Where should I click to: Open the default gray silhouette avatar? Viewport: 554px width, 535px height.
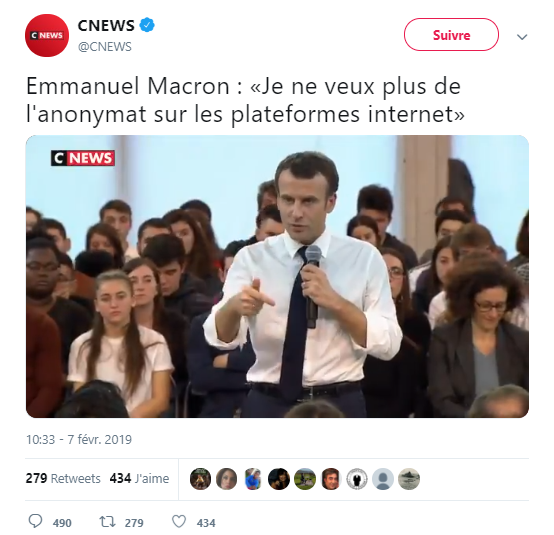click(383, 479)
